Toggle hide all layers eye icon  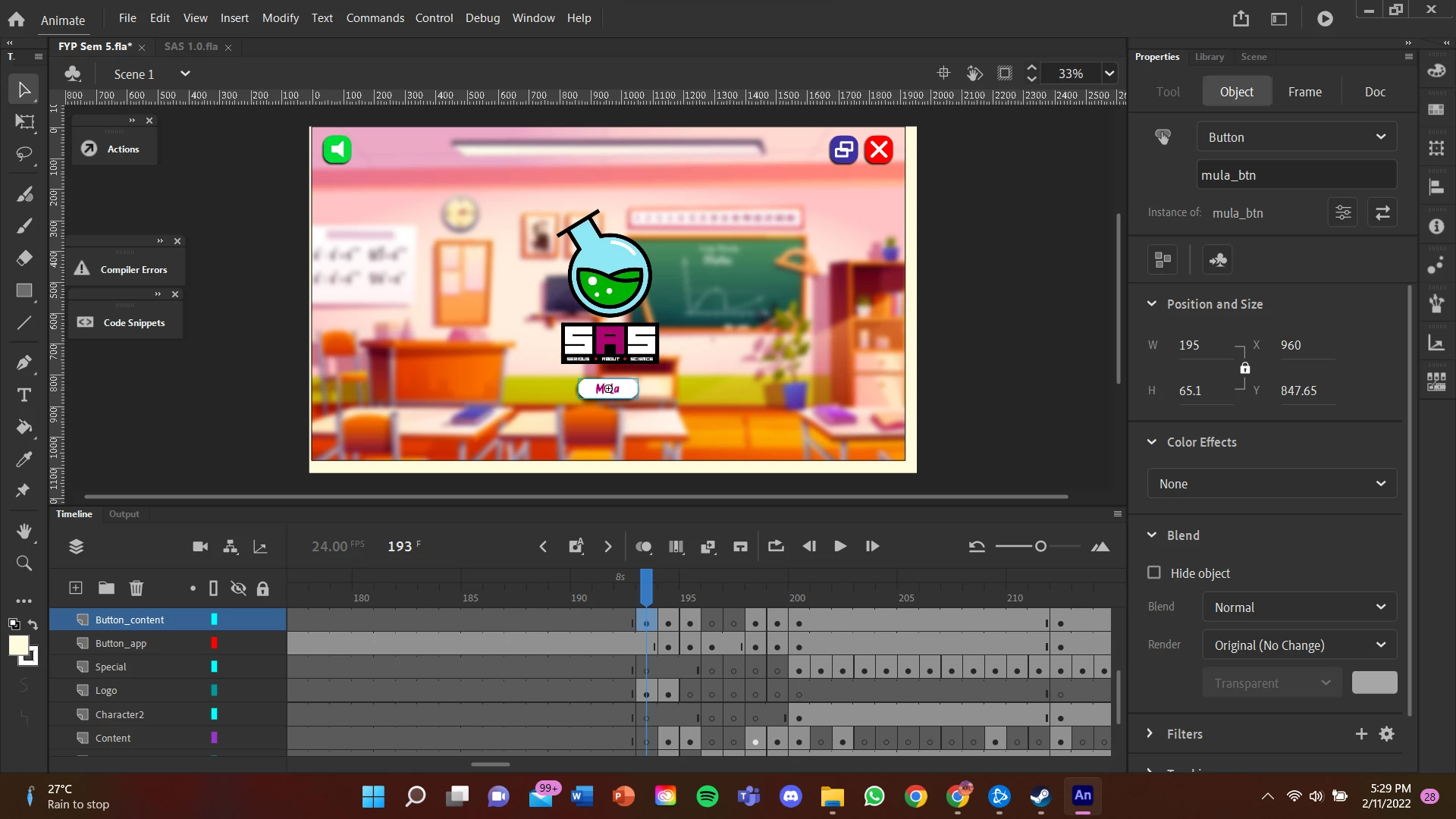[238, 588]
